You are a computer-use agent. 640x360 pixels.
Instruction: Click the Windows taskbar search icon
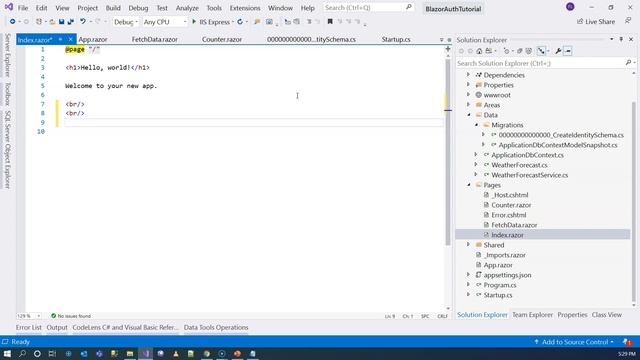click(22, 353)
